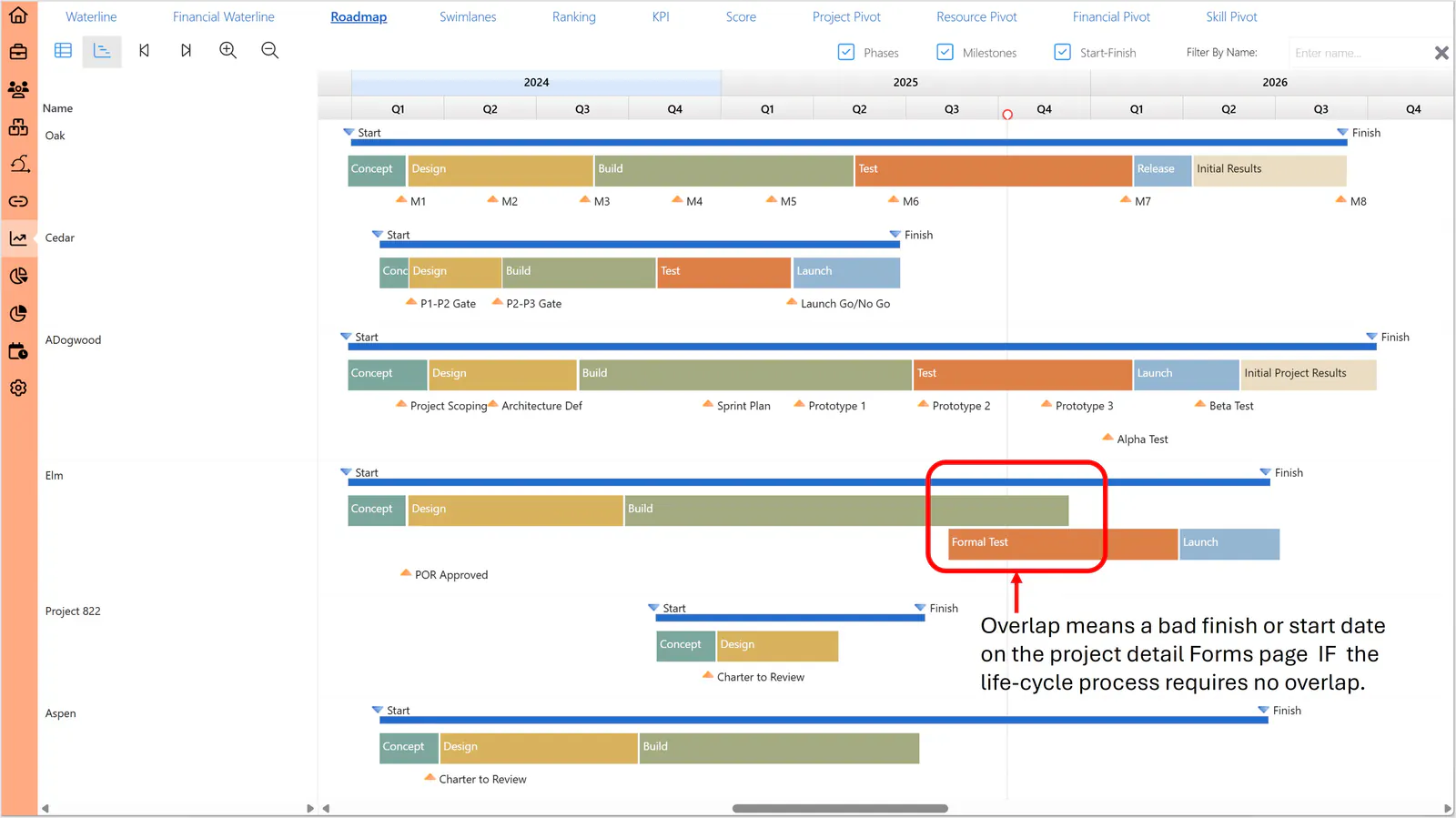Viewport: 1456px width, 818px height.
Task: Clear the name filter with X
Action: 1441,53
